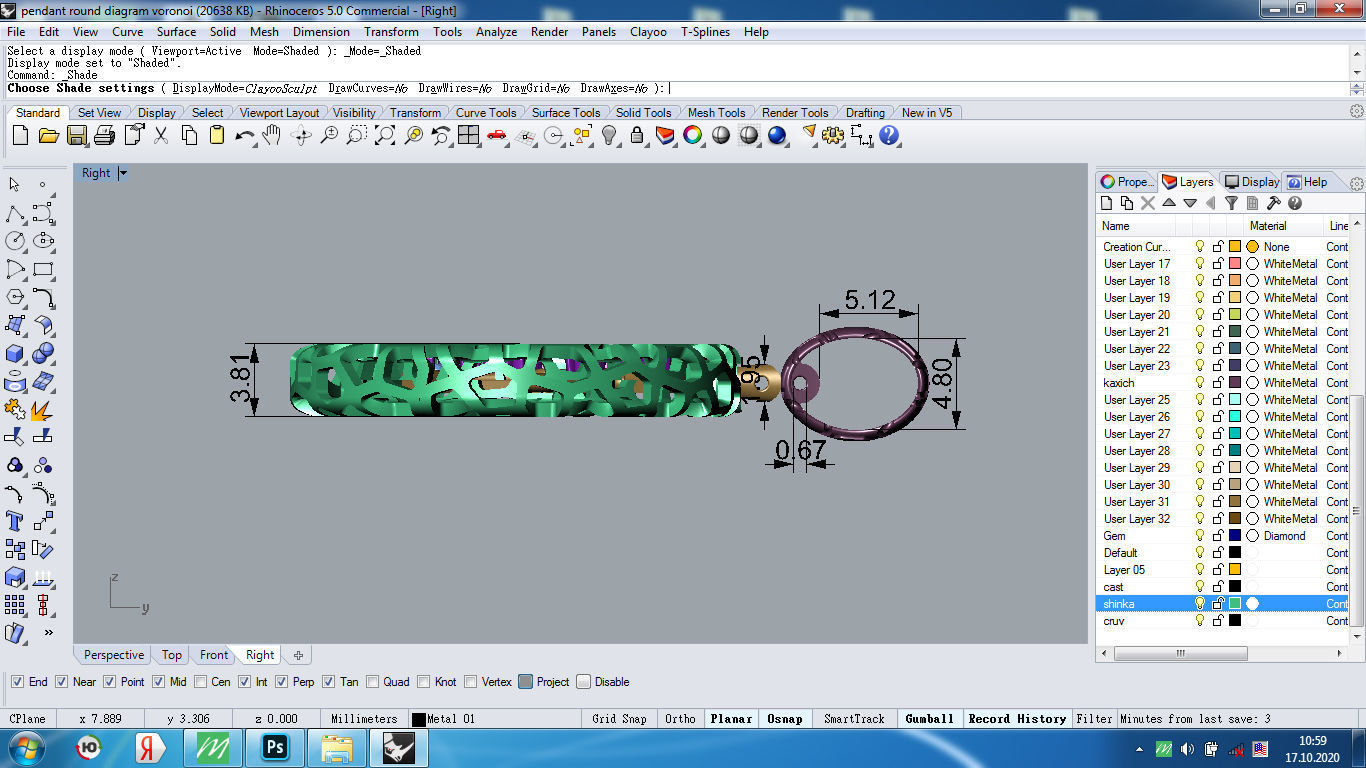The image size is (1366, 768).
Task: Toggle the Mid osnap checkbox
Action: [158, 682]
